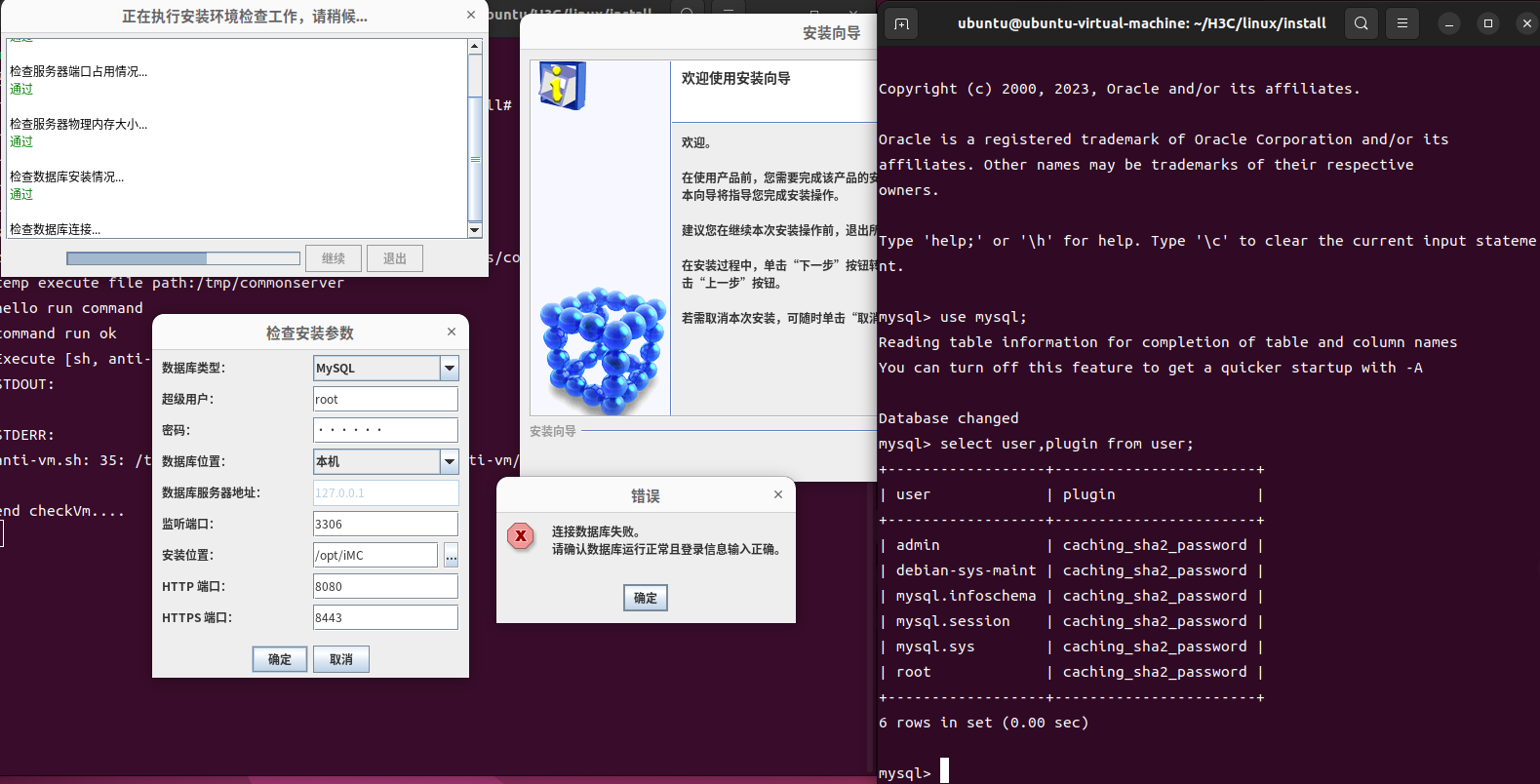Browse for install location with the ... button

[452, 556]
